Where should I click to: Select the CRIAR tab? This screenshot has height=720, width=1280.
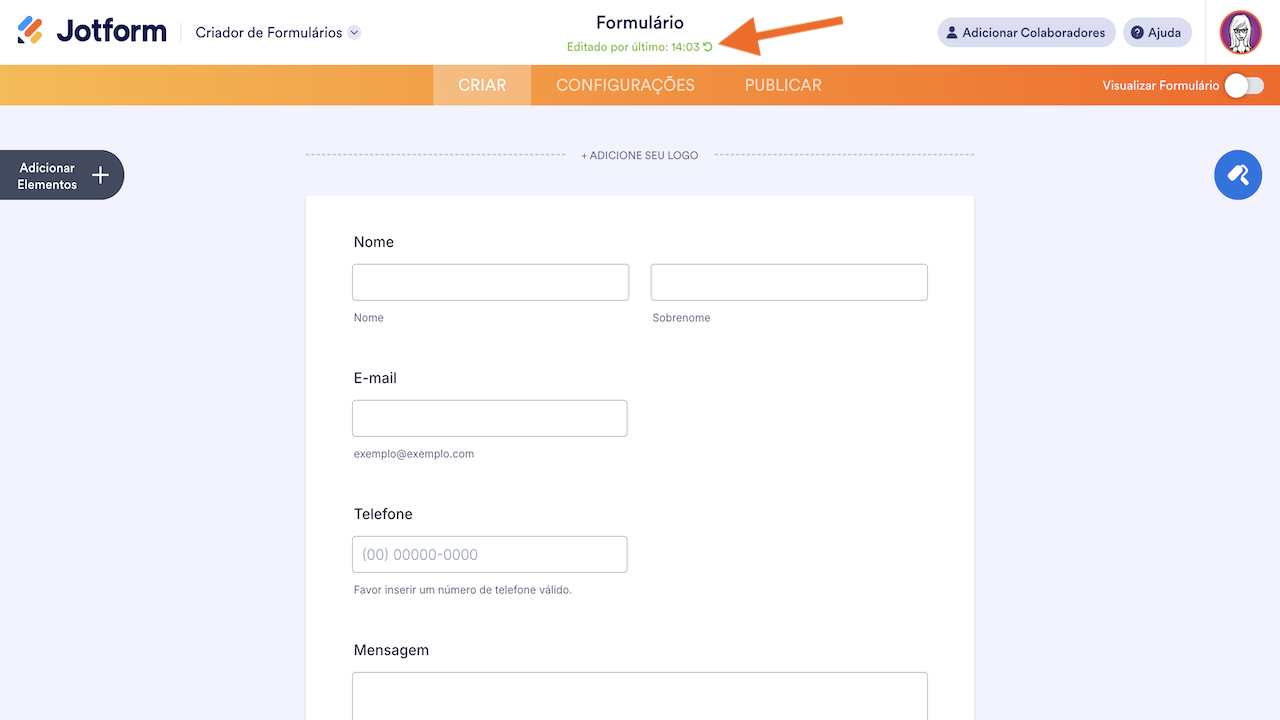[482, 85]
